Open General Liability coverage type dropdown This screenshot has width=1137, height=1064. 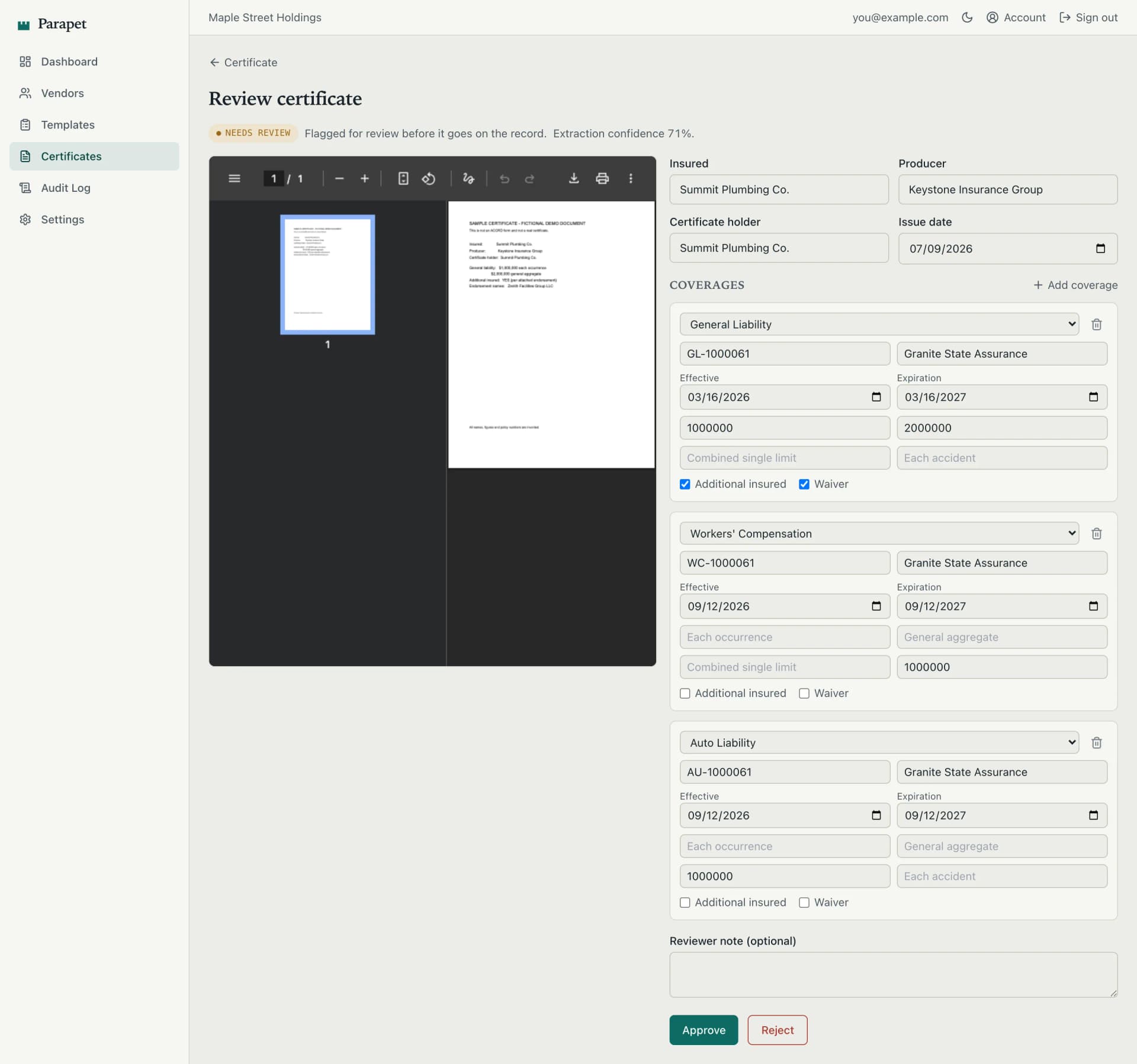pyautogui.click(x=879, y=324)
